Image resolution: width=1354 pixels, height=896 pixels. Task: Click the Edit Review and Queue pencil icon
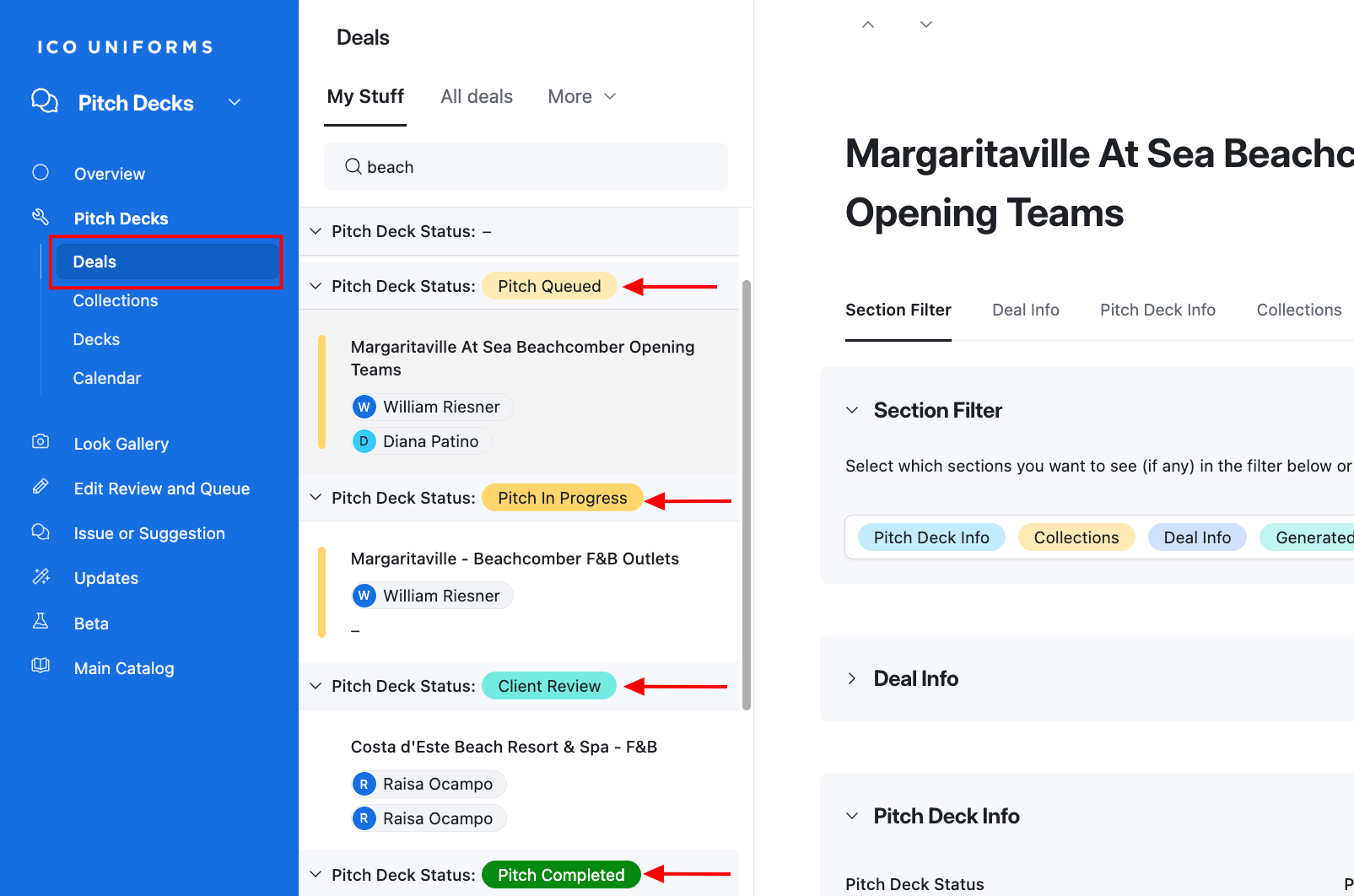point(40,487)
